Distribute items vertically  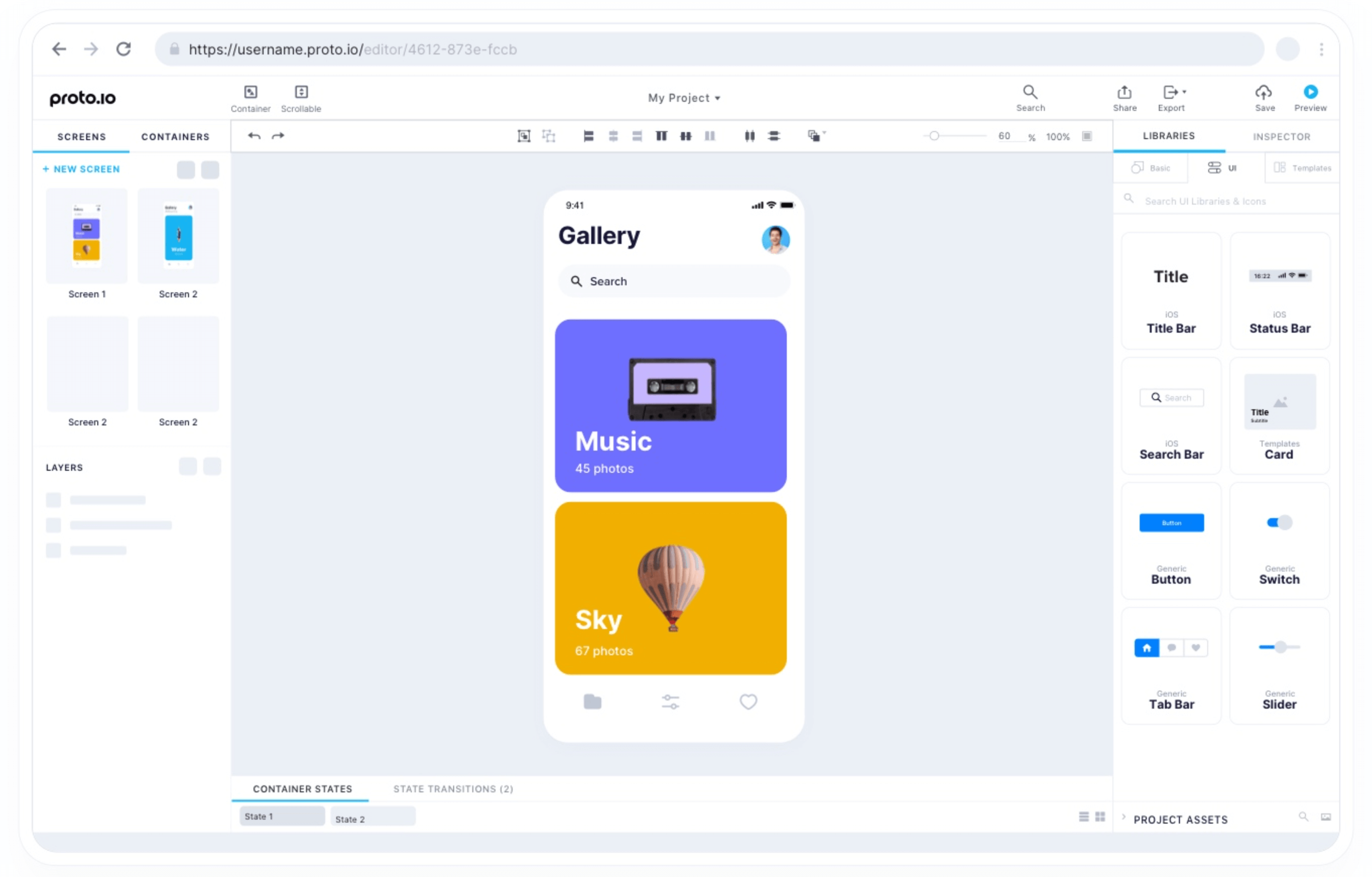tap(774, 136)
